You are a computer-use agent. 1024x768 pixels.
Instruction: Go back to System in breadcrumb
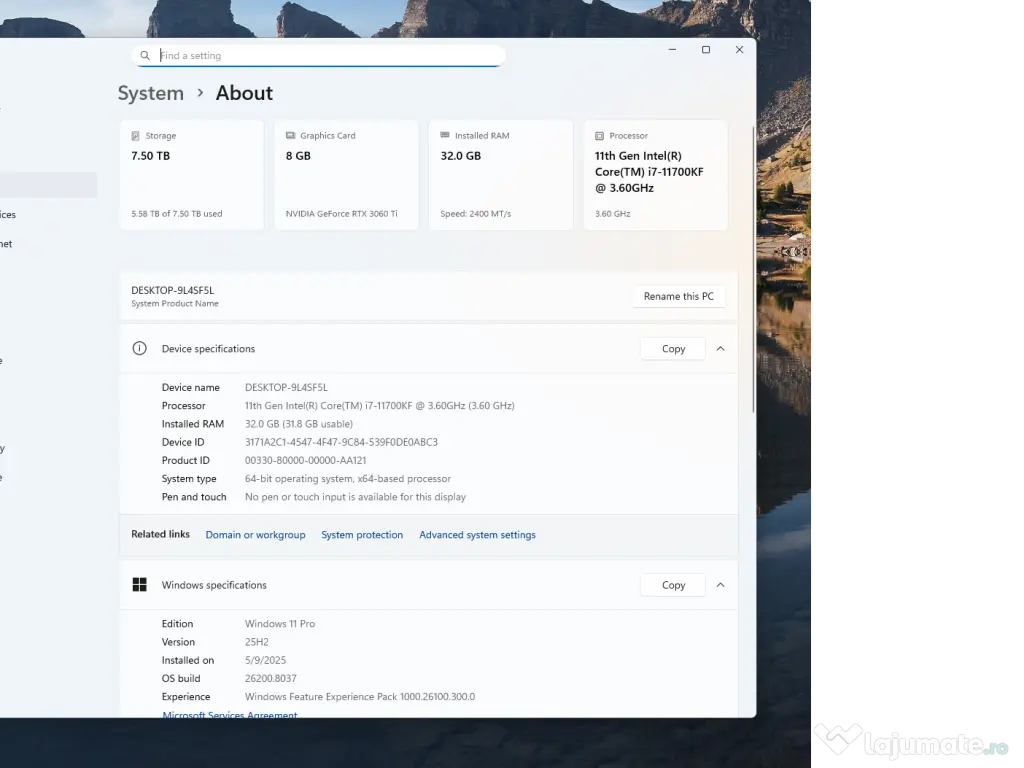pyautogui.click(x=151, y=93)
